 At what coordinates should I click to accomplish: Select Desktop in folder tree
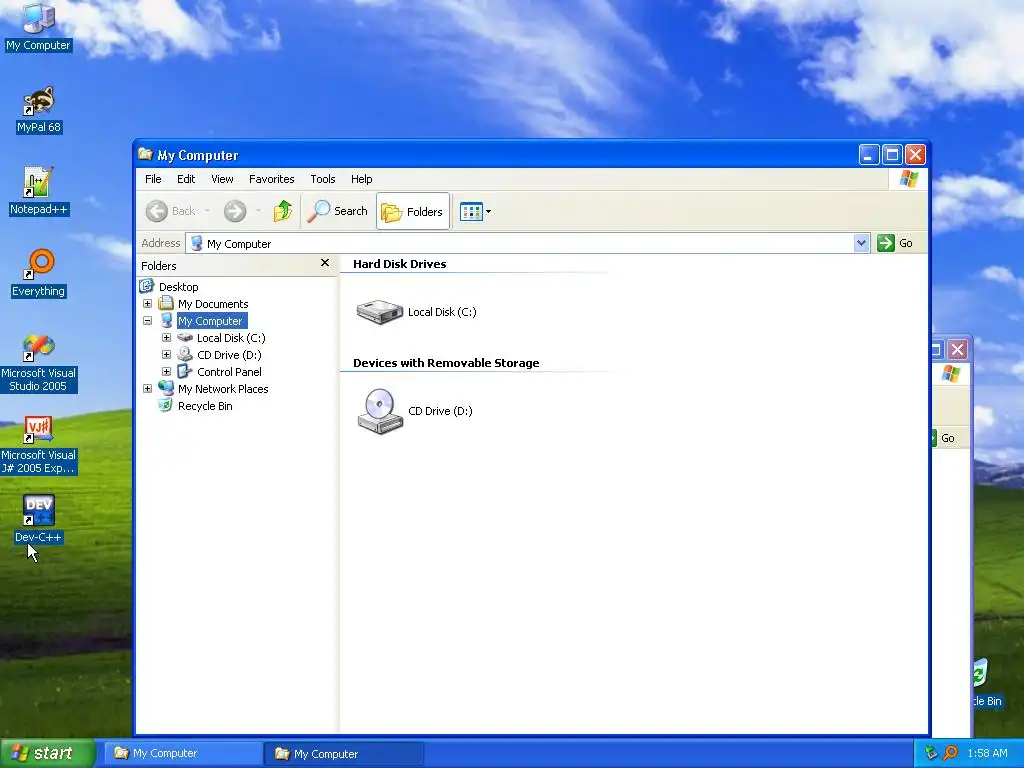pyautogui.click(x=178, y=287)
